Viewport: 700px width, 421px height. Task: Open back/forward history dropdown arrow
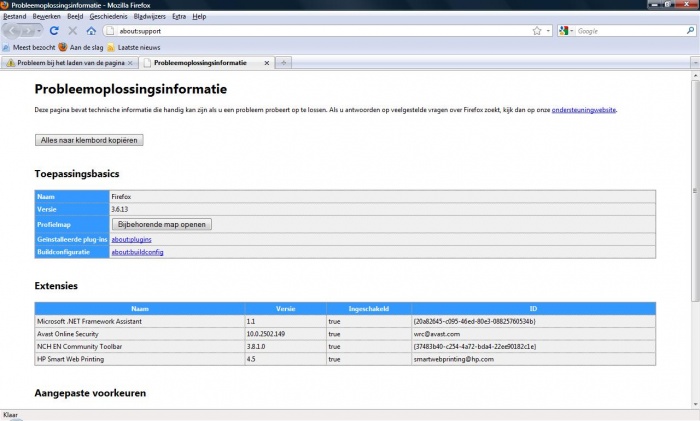click(39, 31)
